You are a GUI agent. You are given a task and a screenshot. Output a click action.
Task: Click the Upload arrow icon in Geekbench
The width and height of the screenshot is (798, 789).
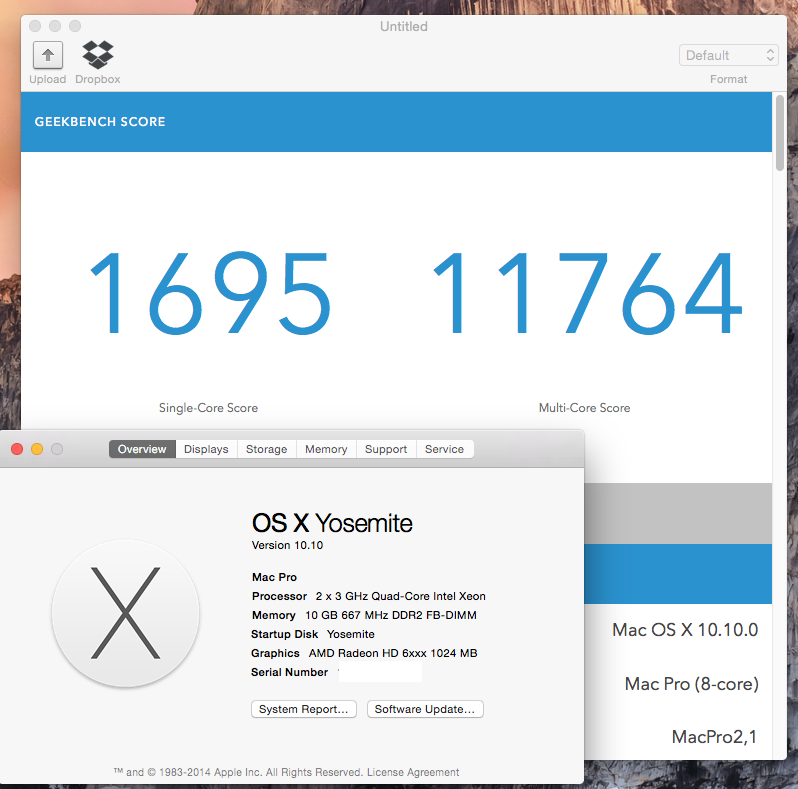point(48,55)
